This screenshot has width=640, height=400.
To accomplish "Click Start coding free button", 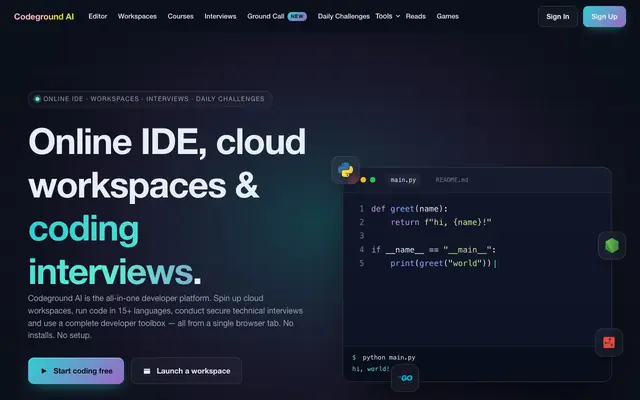I will pyautogui.click(x=76, y=371).
